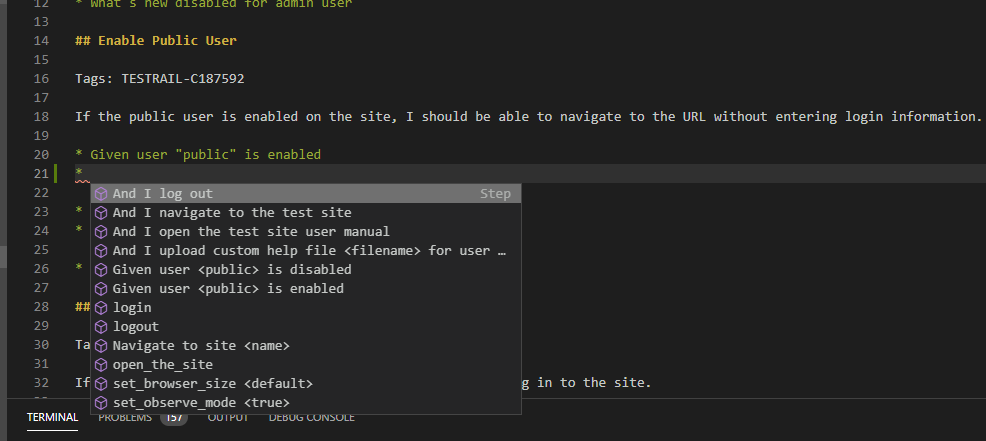This screenshot has height=441, width=986.
Task: Click the 'Step' type label in suggestion list
Action: click(x=496, y=194)
